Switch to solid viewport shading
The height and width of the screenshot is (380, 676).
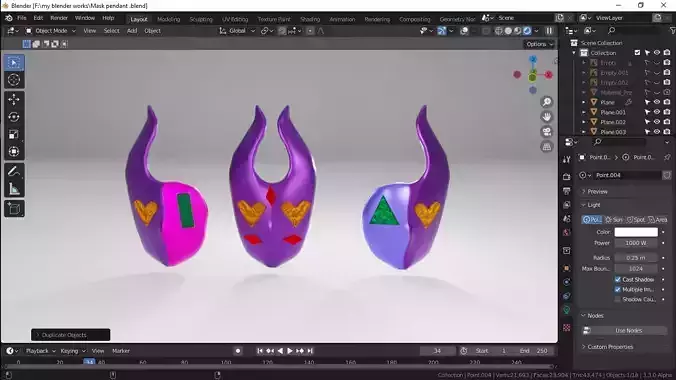508,31
